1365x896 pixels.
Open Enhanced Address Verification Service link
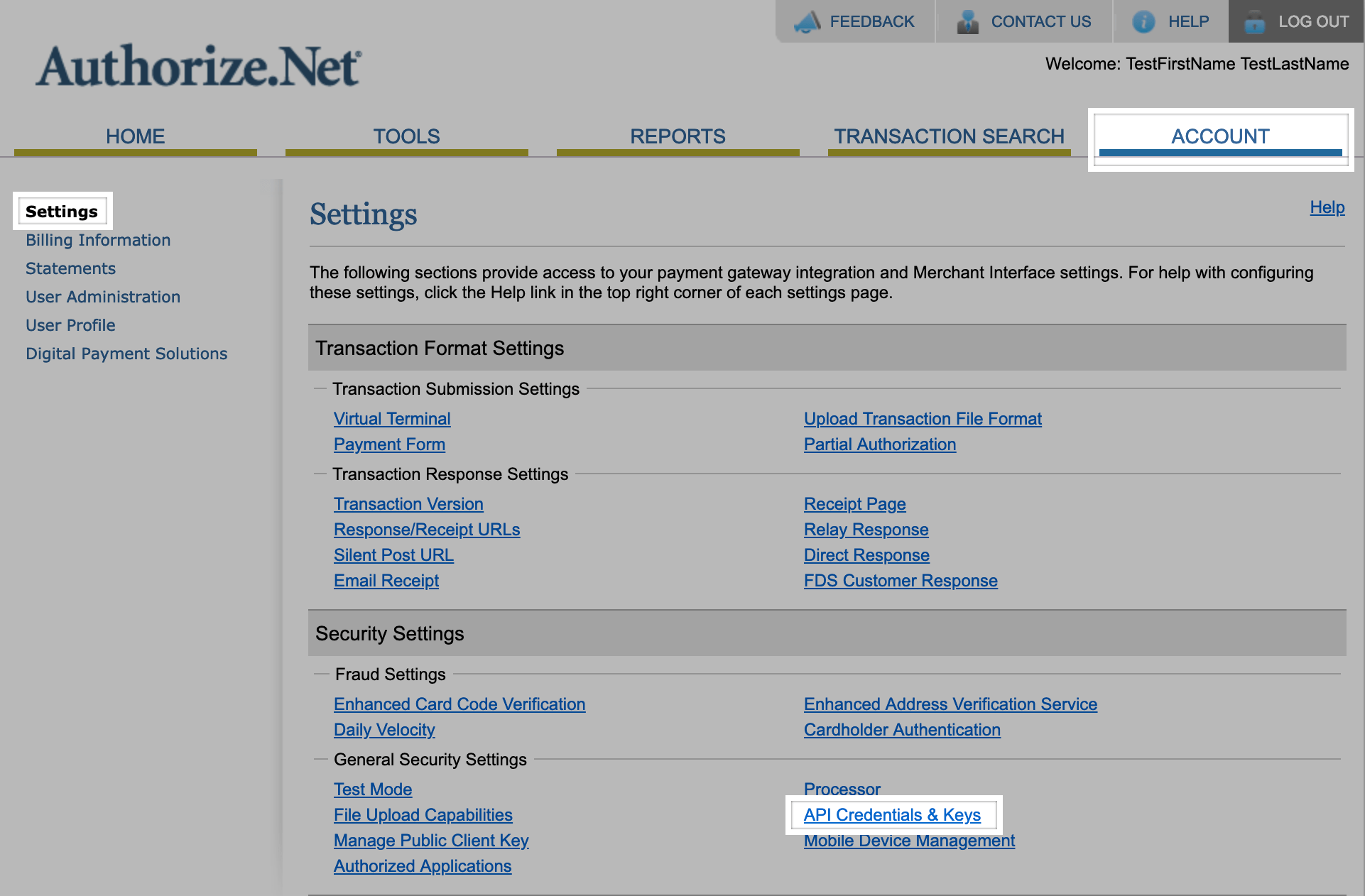point(950,704)
